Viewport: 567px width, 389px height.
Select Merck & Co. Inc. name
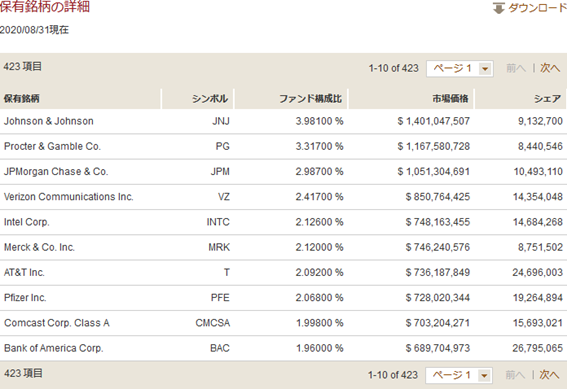pyautogui.click(x=39, y=248)
